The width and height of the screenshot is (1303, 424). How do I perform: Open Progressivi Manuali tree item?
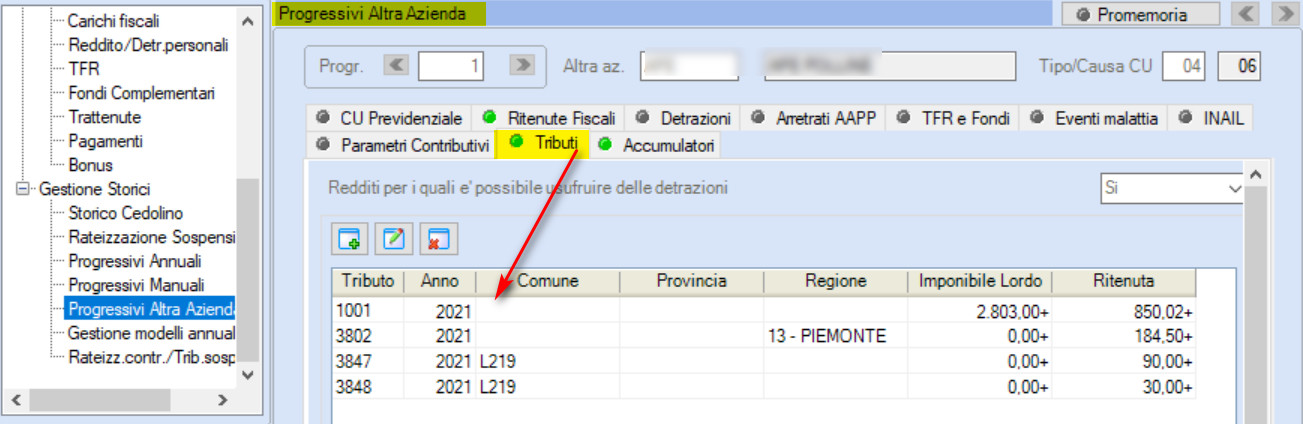click(x=136, y=285)
